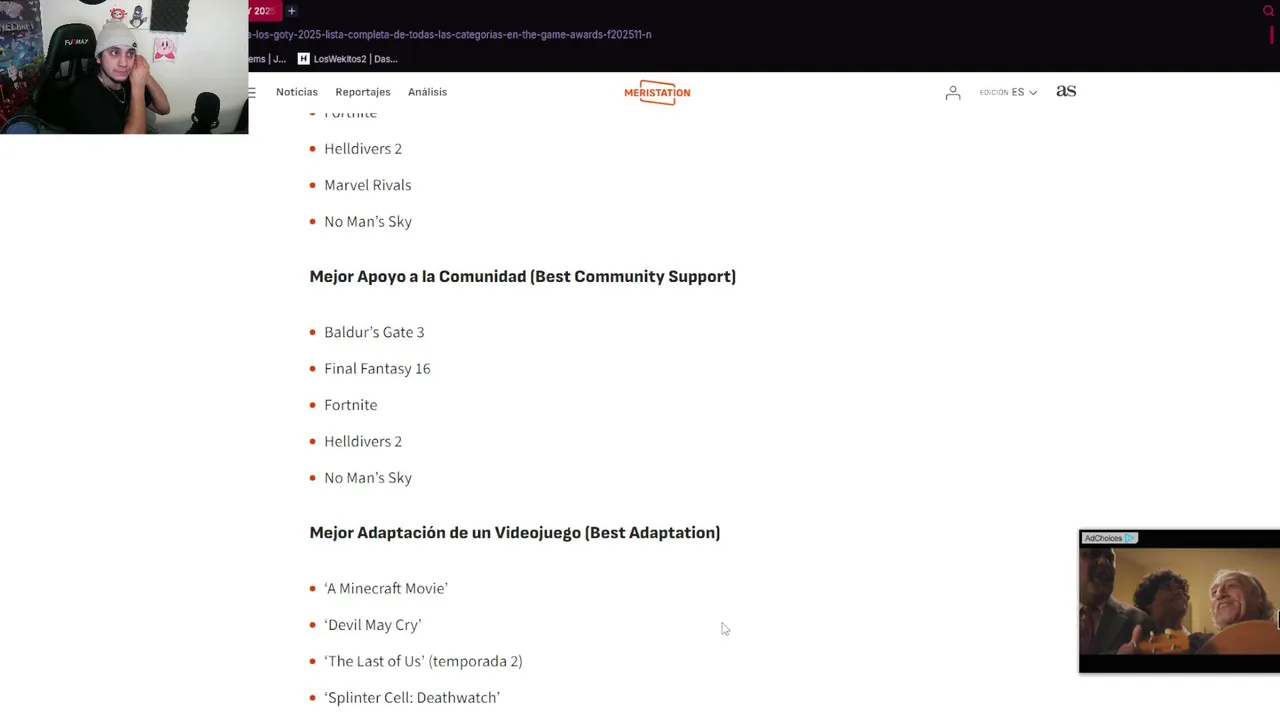The image size is (1280, 720).
Task: Go to the Análisis section
Action: (x=427, y=92)
